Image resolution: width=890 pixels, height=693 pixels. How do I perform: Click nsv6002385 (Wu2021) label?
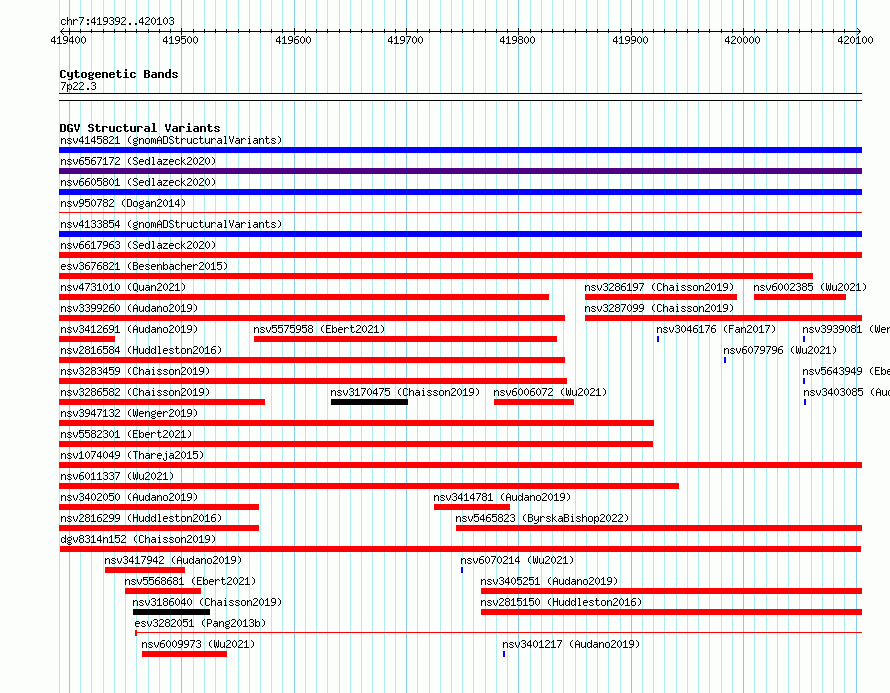click(x=810, y=287)
